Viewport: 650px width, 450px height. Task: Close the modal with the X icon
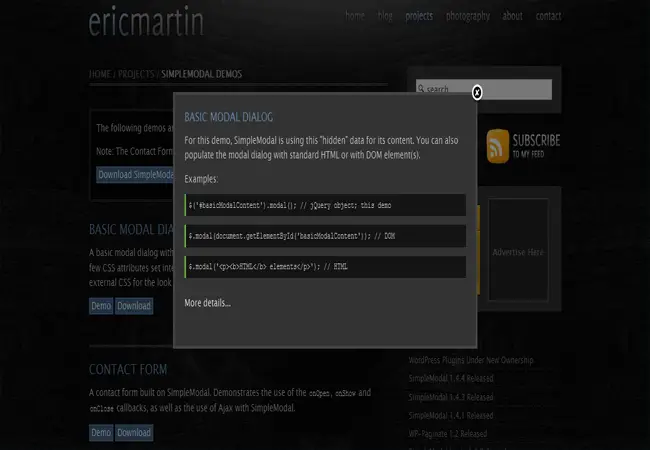click(x=477, y=92)
